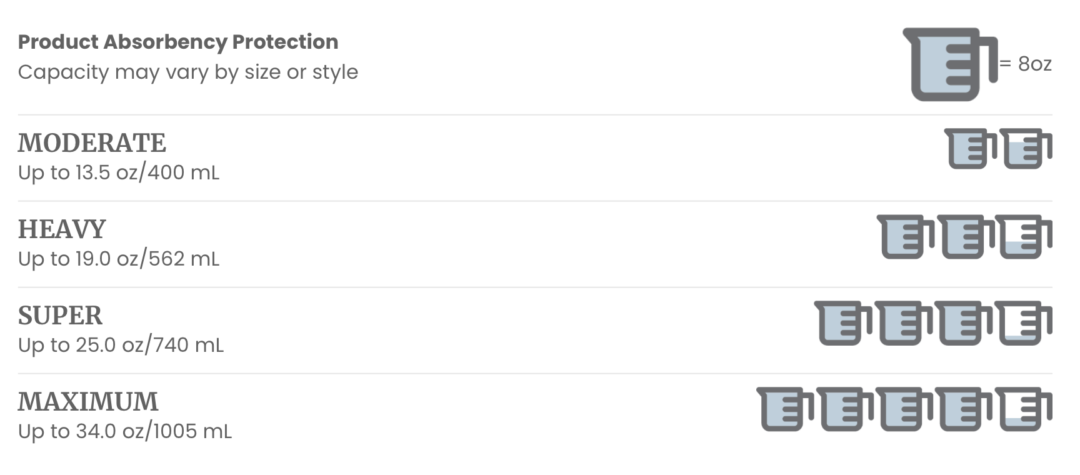Click the middle cup in Maximum row
1080x475 pixels.
tap(906, 410)
